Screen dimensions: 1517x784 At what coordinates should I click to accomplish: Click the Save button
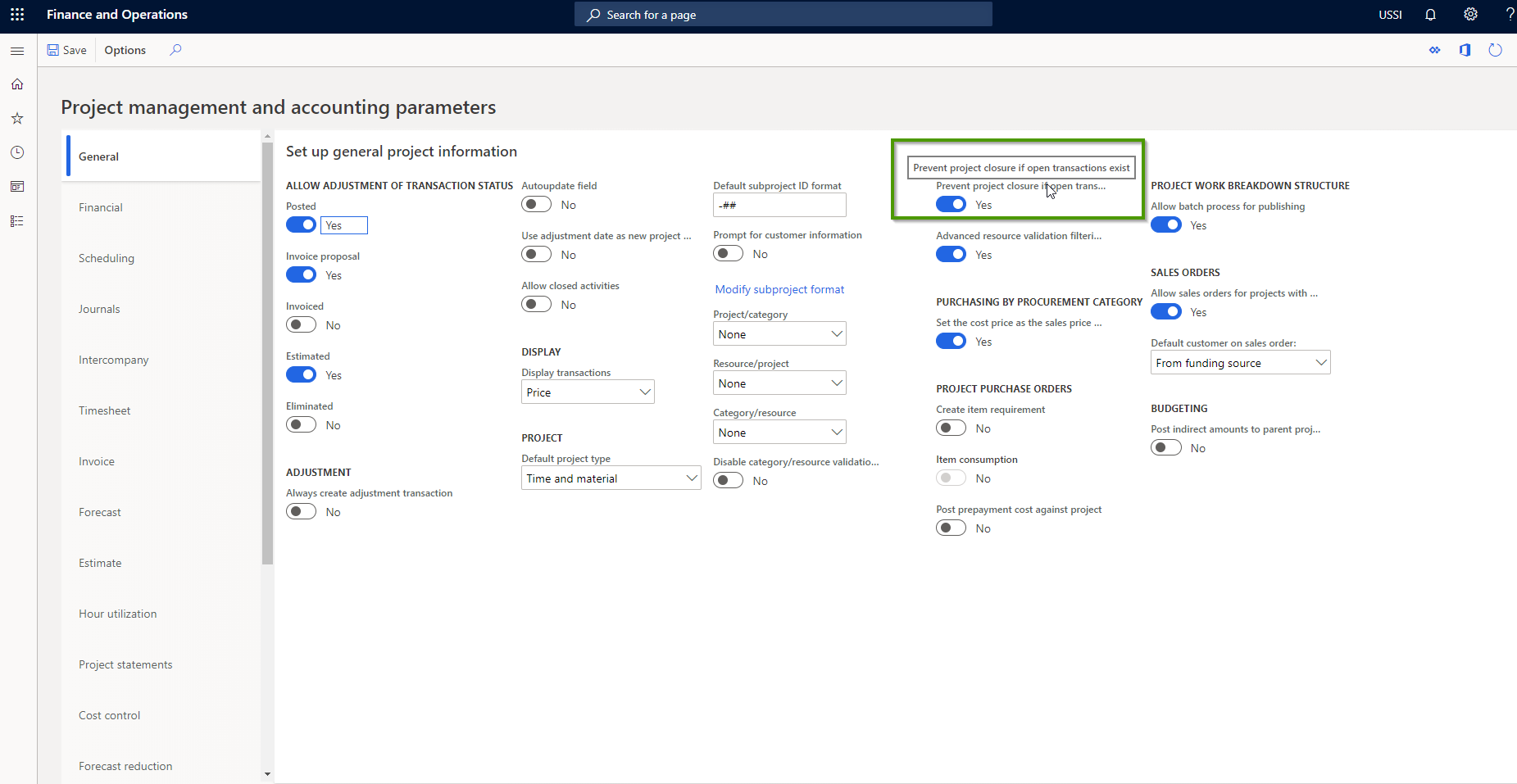pyautogui.click(x=67, y=50)
